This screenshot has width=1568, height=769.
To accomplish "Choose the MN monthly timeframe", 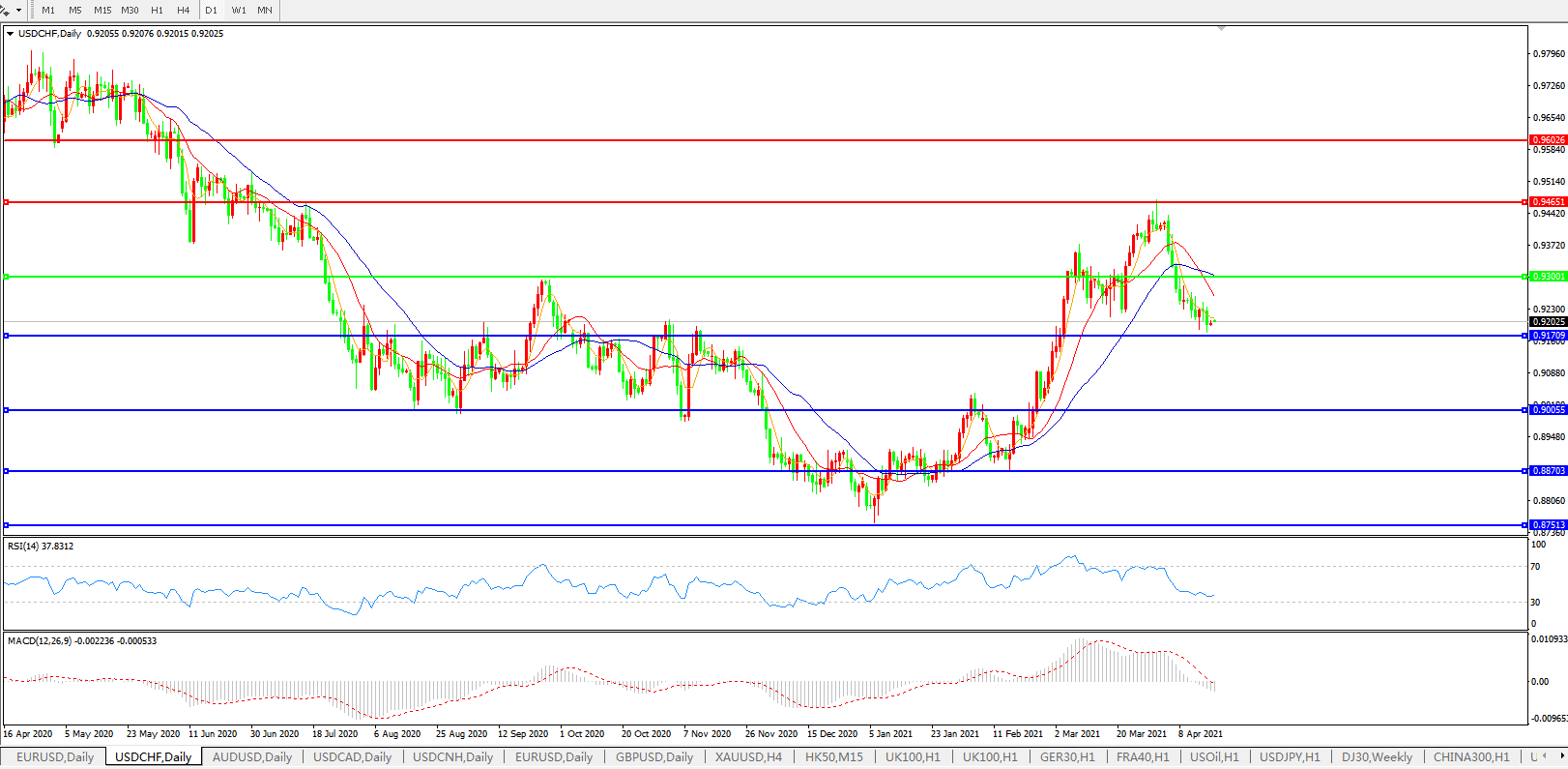I will tap(265, 10).
